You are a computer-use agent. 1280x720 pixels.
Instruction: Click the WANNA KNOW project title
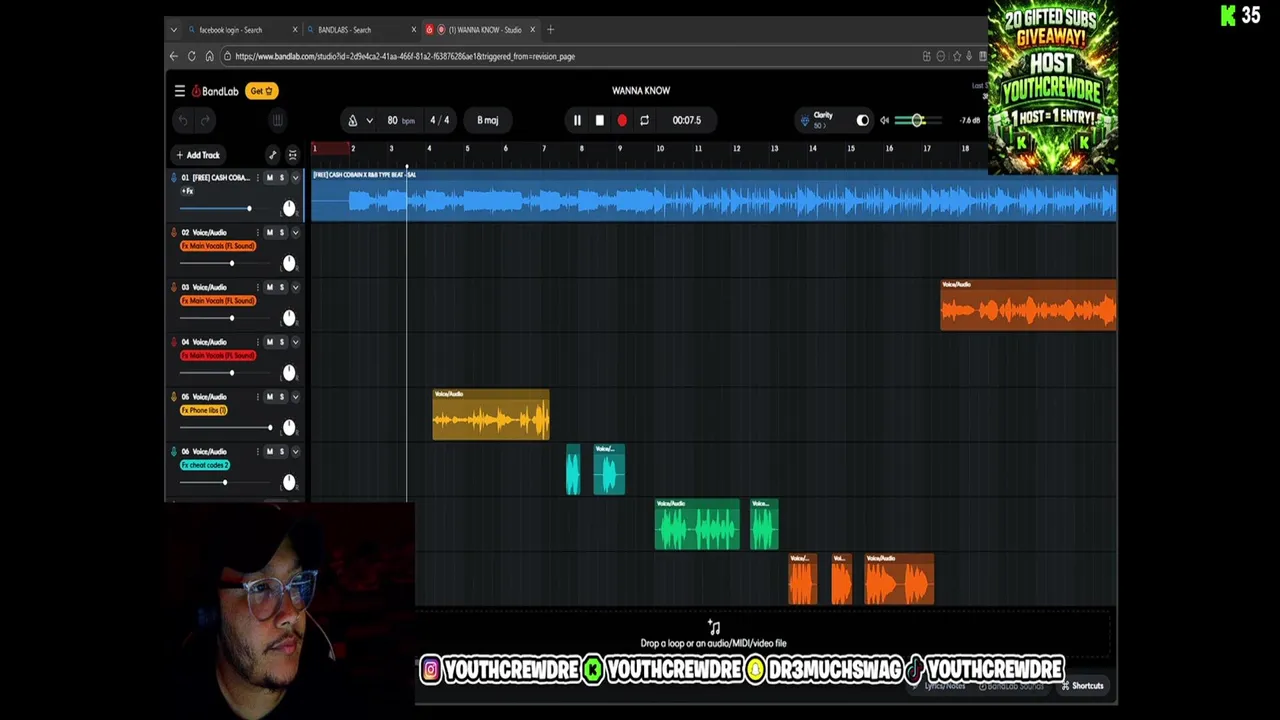click(641, 91)
